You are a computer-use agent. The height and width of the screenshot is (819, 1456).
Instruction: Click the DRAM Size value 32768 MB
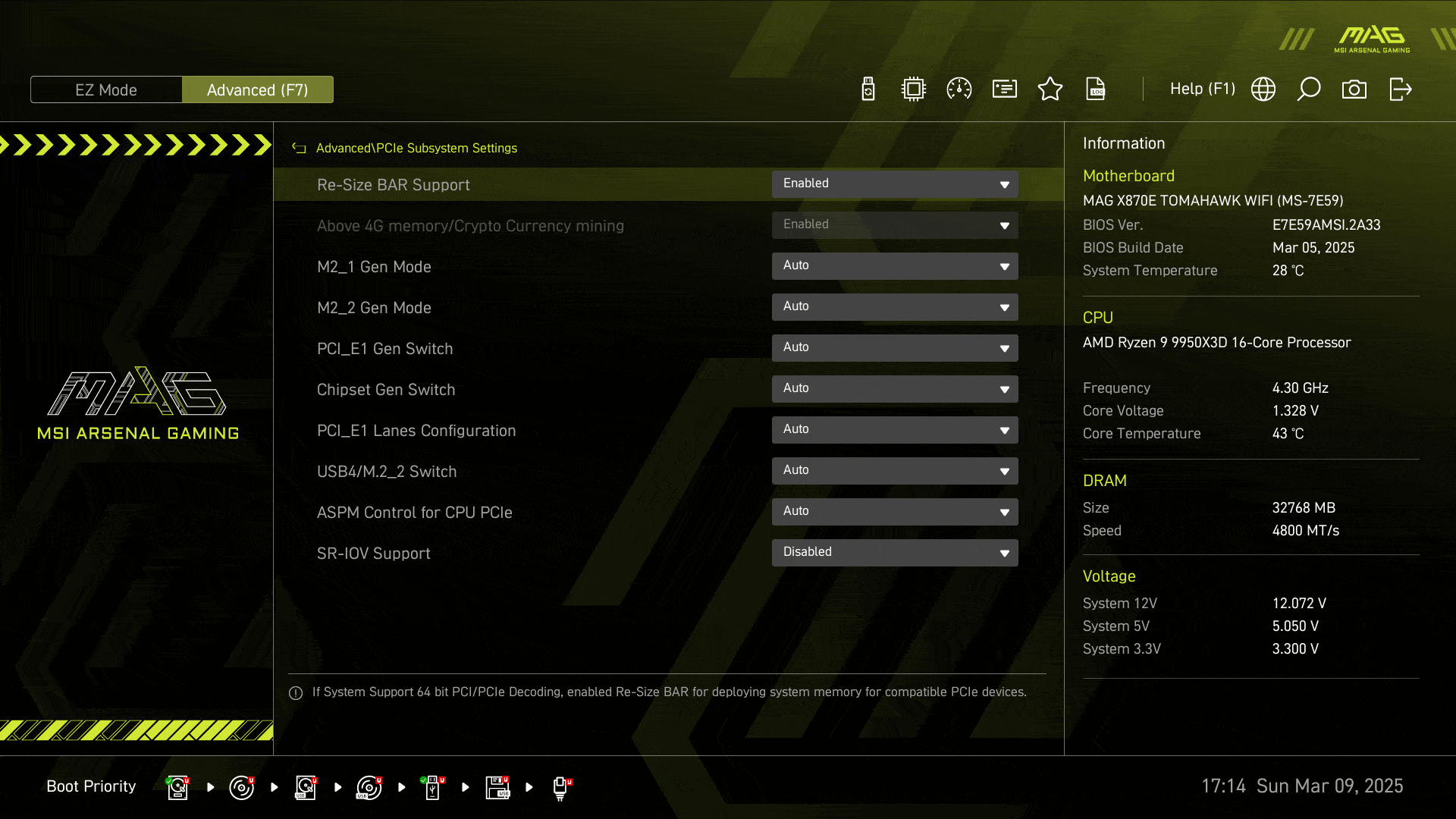click(1304, 508)
